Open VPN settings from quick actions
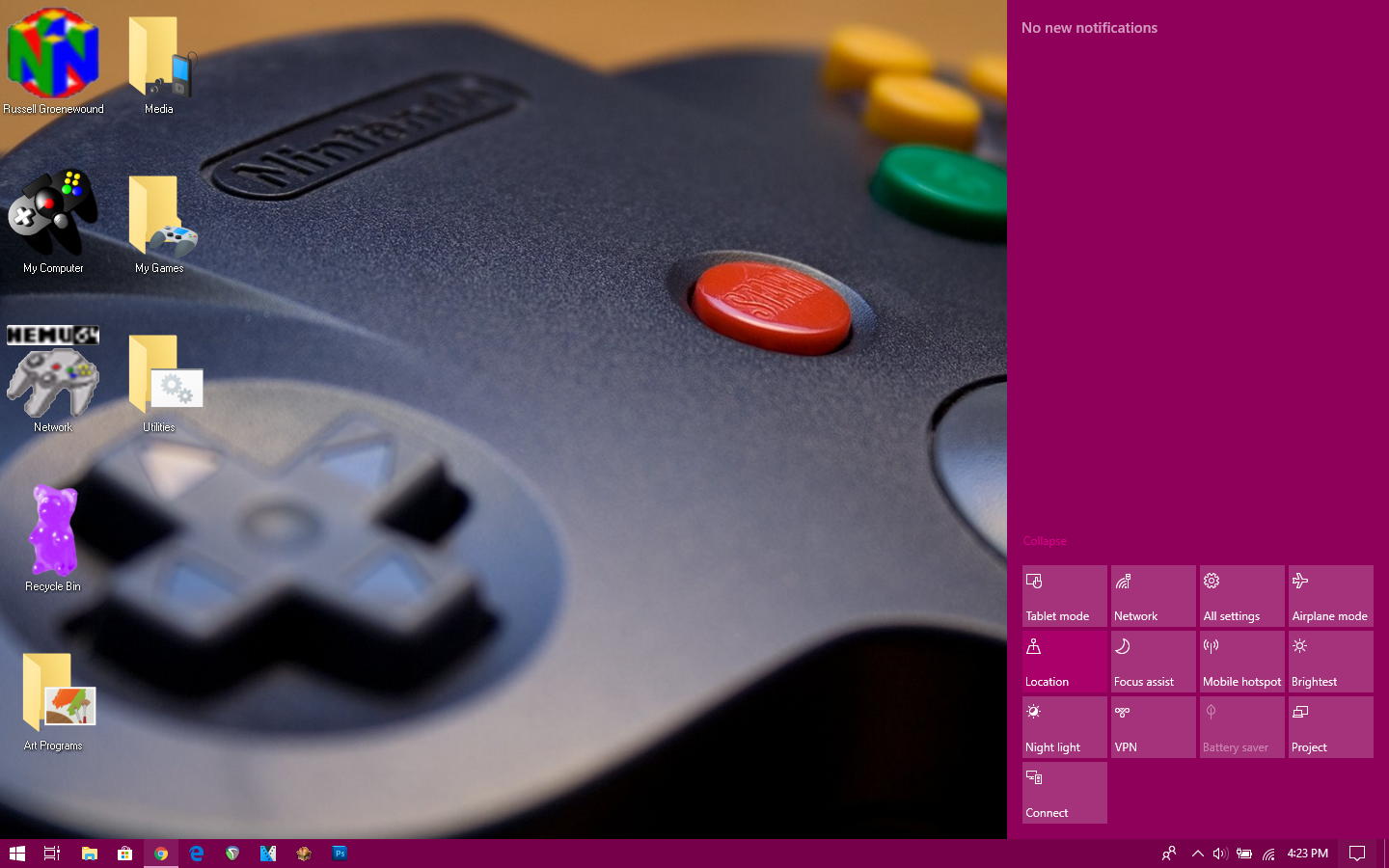 click(1153, 726)
